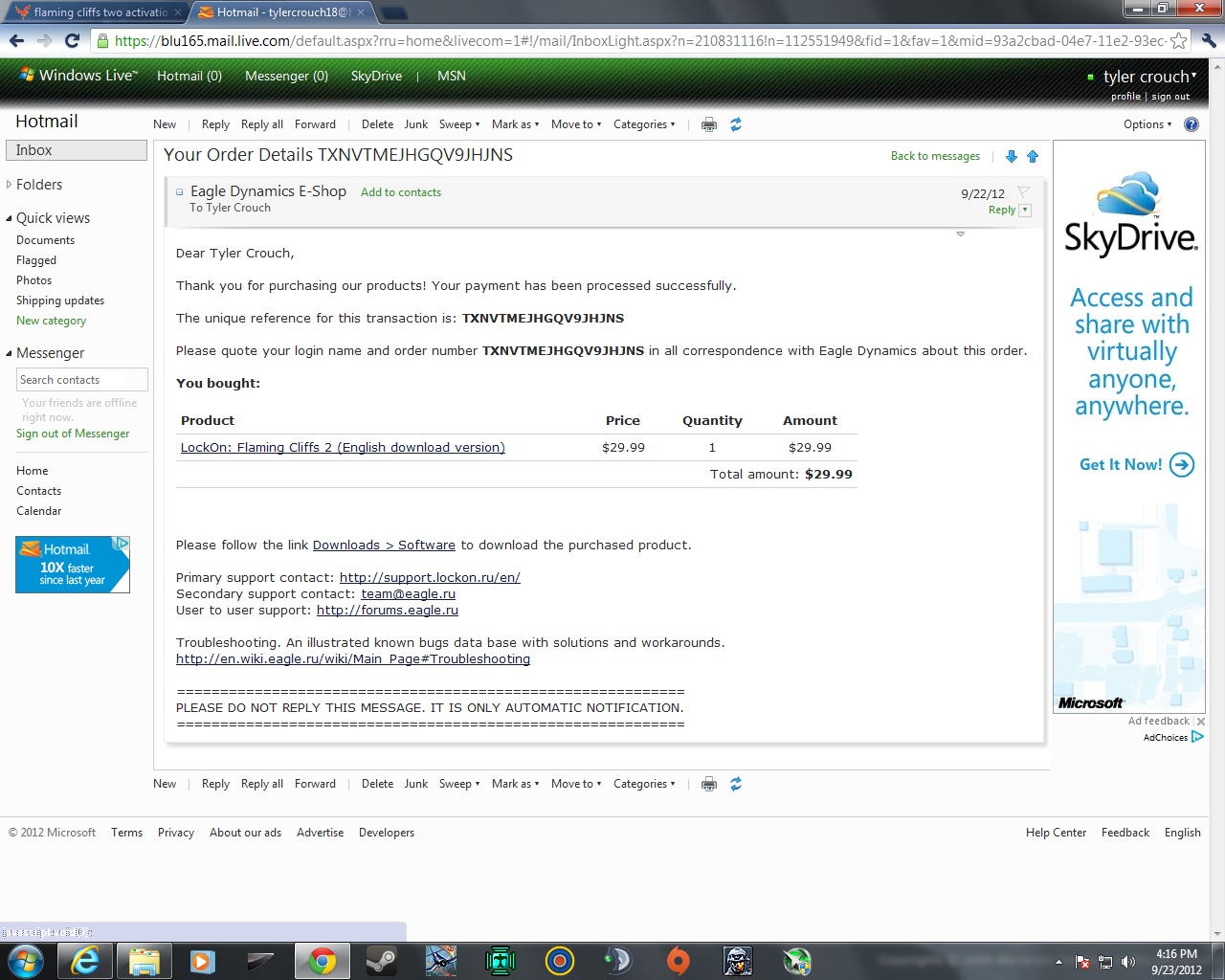The image size is (1225, 980).
Task: Toggle the sender status checkbox beside Eagle Dynamics
Action: [x=179, y=192]
